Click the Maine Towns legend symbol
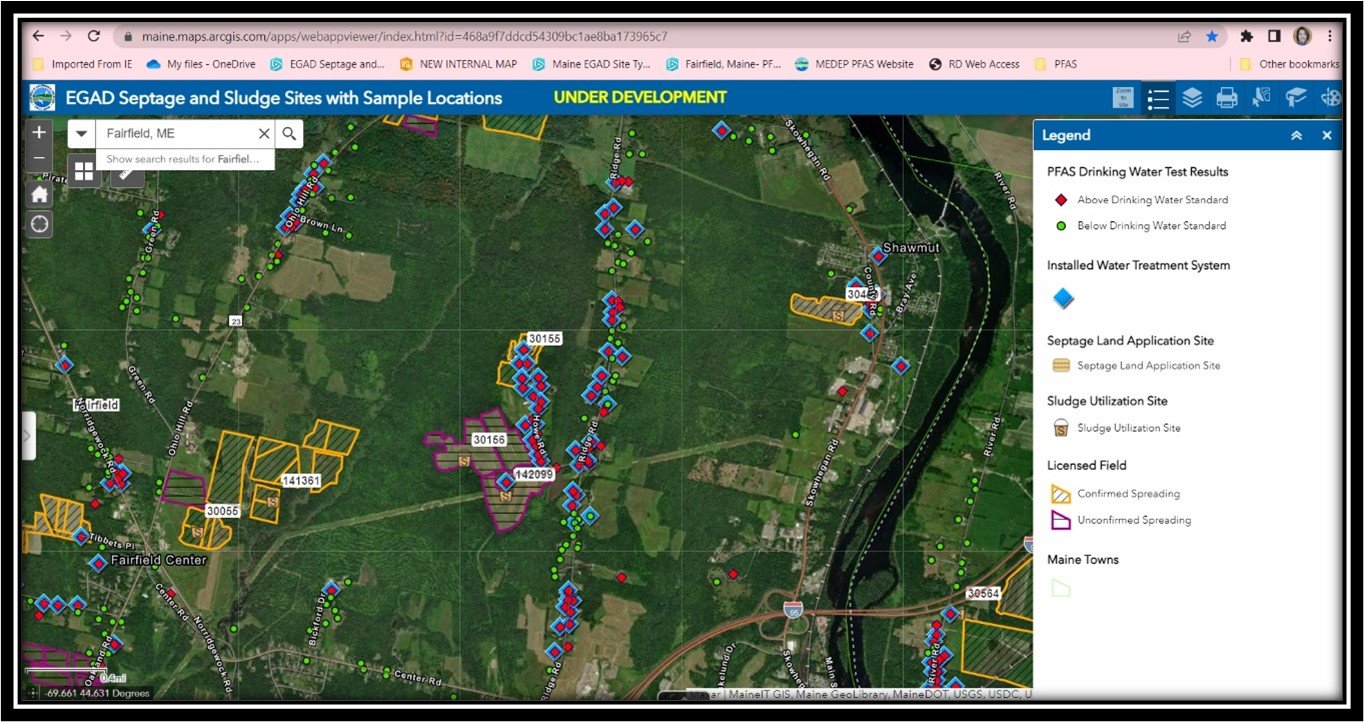 [x=1061, y=588]
